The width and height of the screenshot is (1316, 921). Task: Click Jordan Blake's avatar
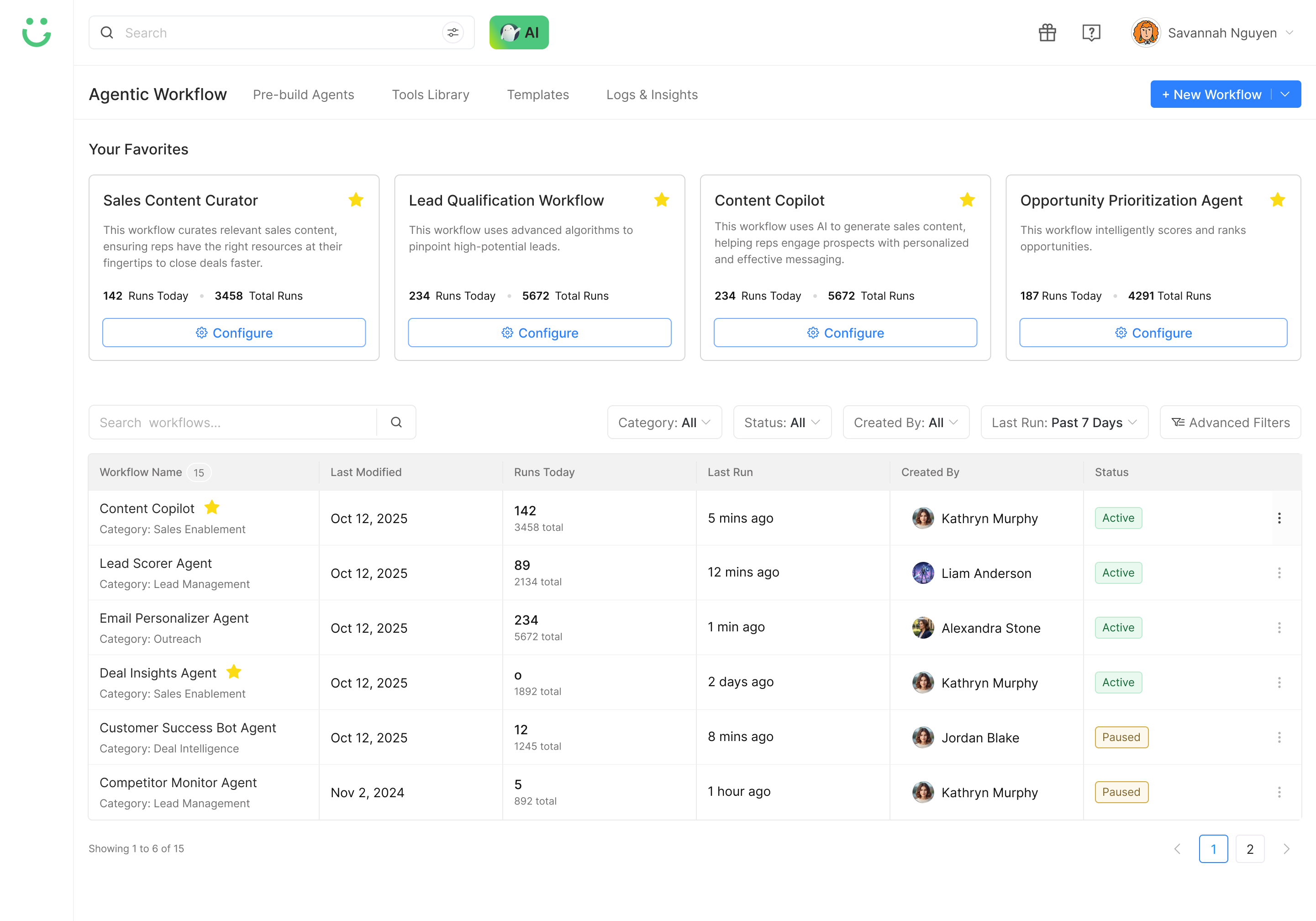[x=923, y=737]
